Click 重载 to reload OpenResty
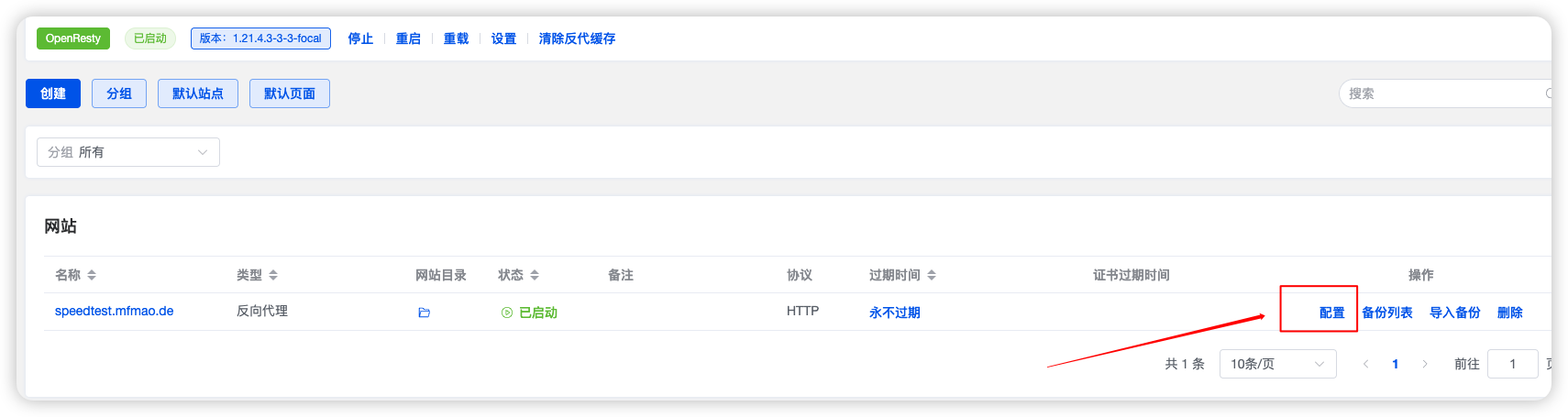This screenshot has width=1568, height=417. 456,38
